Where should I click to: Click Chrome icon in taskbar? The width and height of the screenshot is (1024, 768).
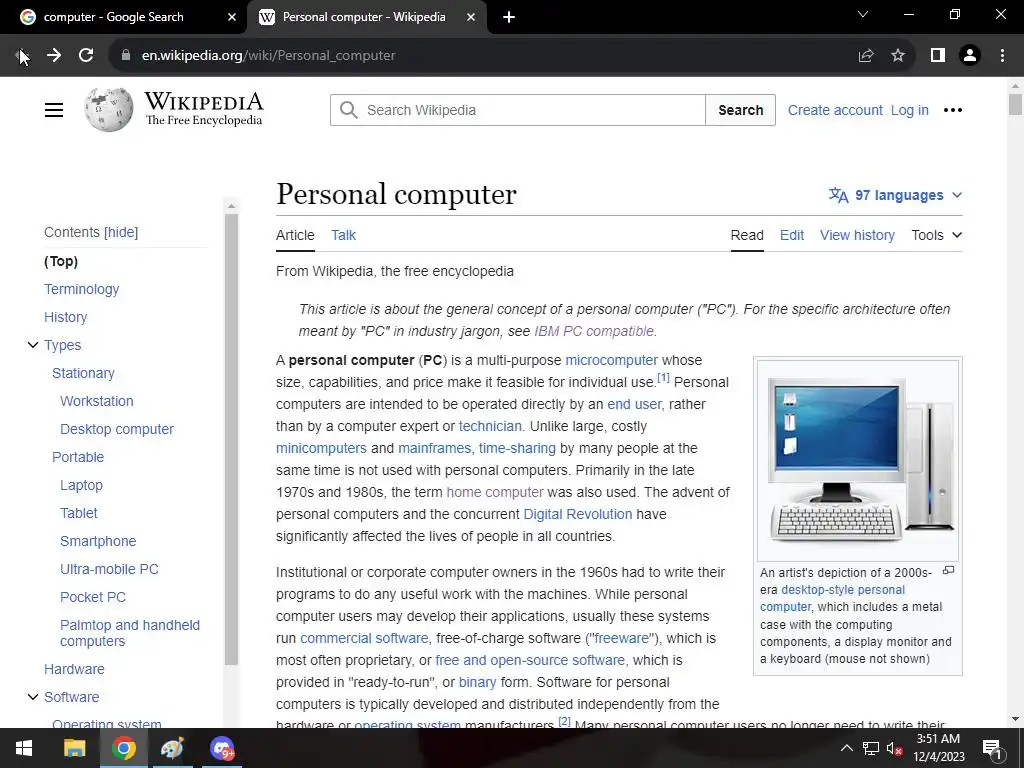coord(123,748)
